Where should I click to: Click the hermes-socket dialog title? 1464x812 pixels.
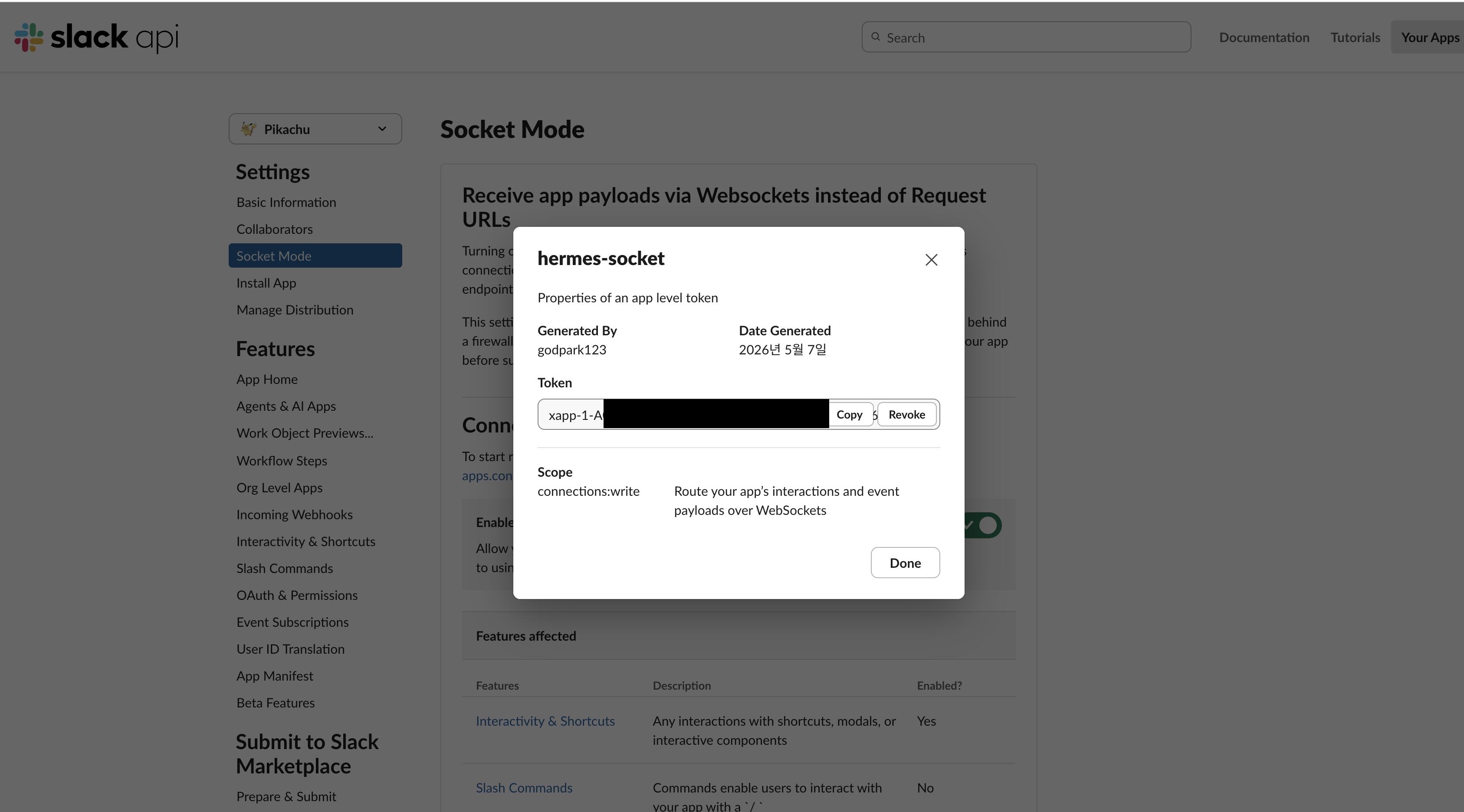[601, 259]
